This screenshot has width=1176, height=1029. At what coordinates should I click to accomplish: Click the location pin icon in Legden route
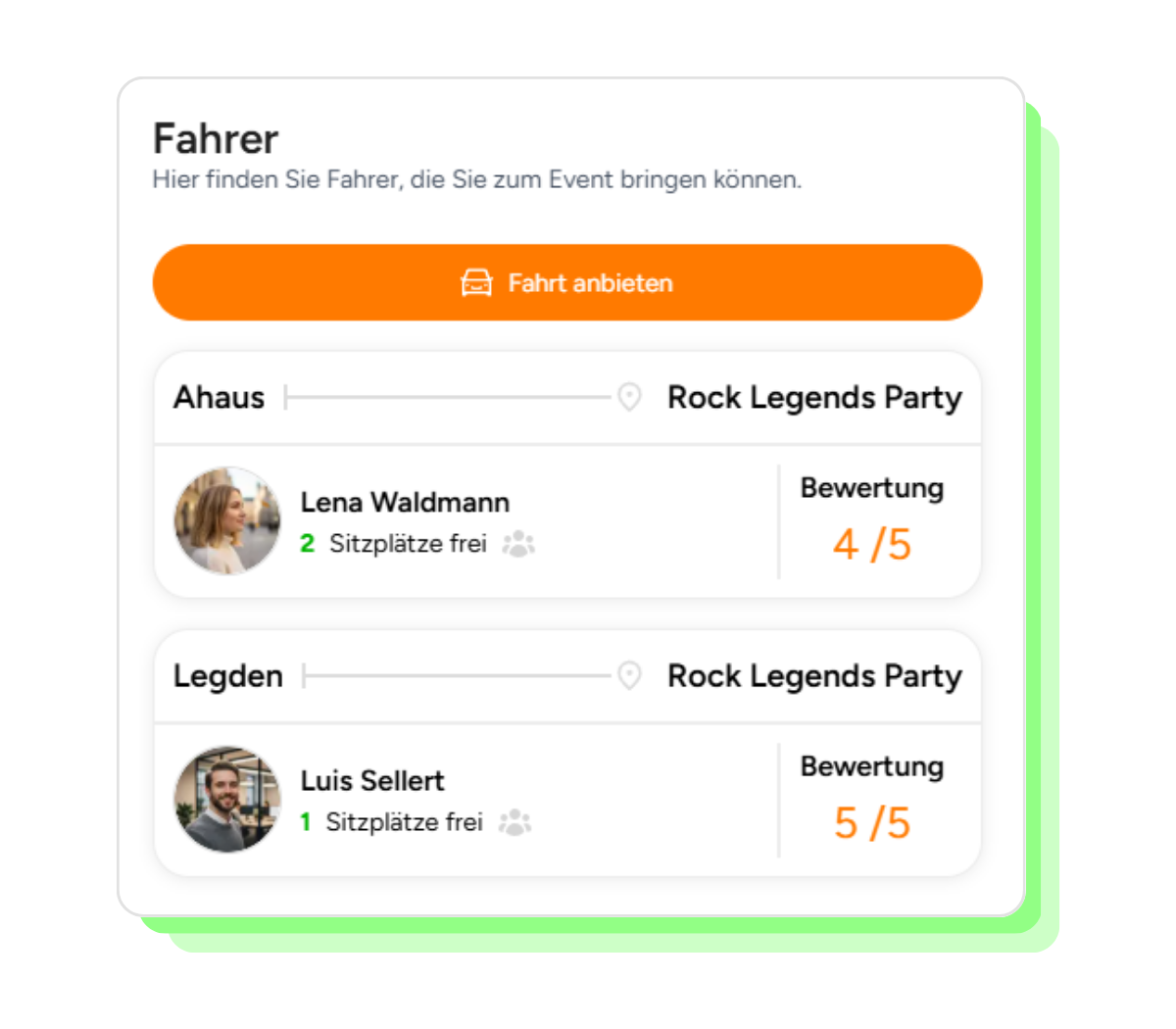(629, 675)
